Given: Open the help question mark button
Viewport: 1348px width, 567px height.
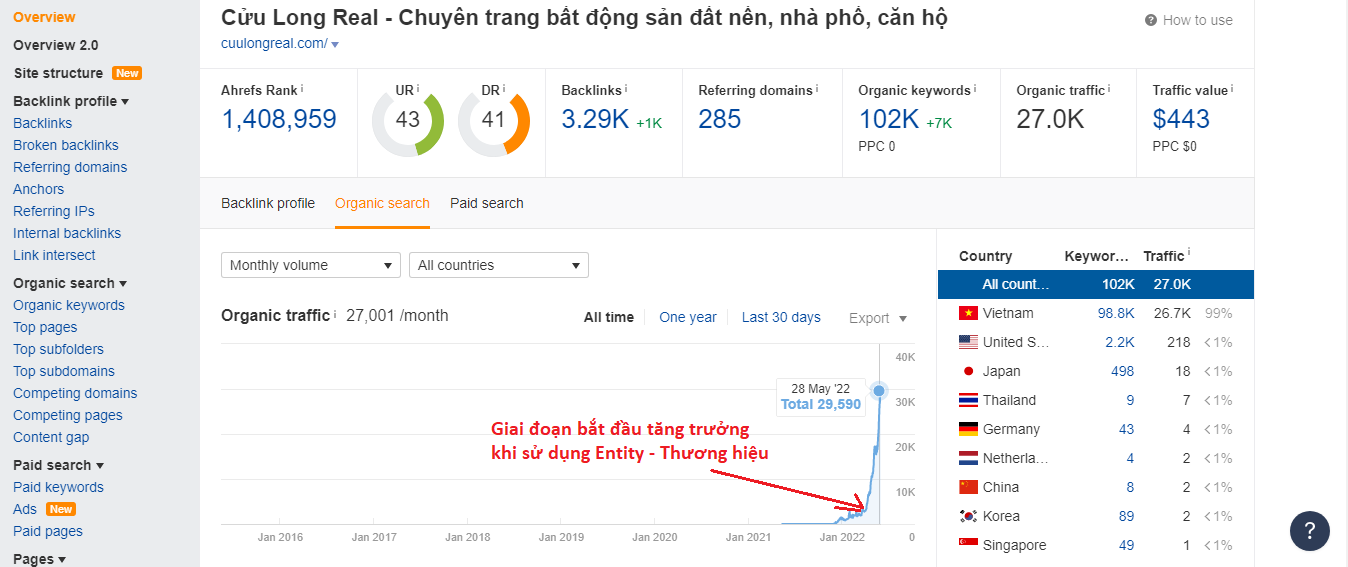Looking at the screenshot, I should 1310,530.
